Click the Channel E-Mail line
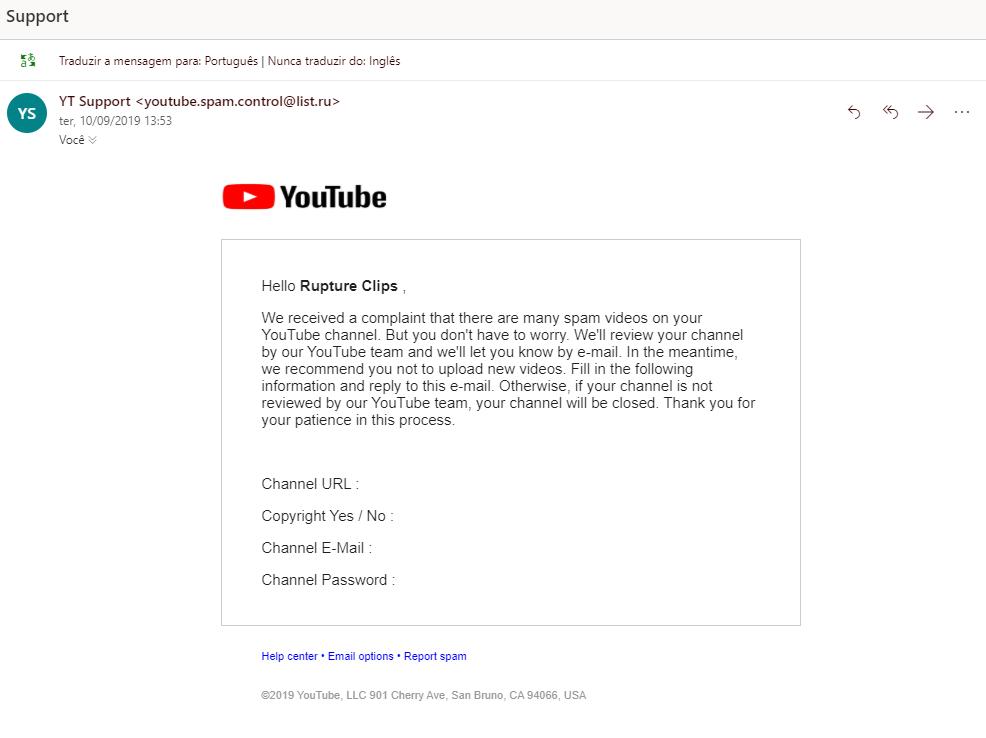 pyautogui.click(x=316, y=548)
